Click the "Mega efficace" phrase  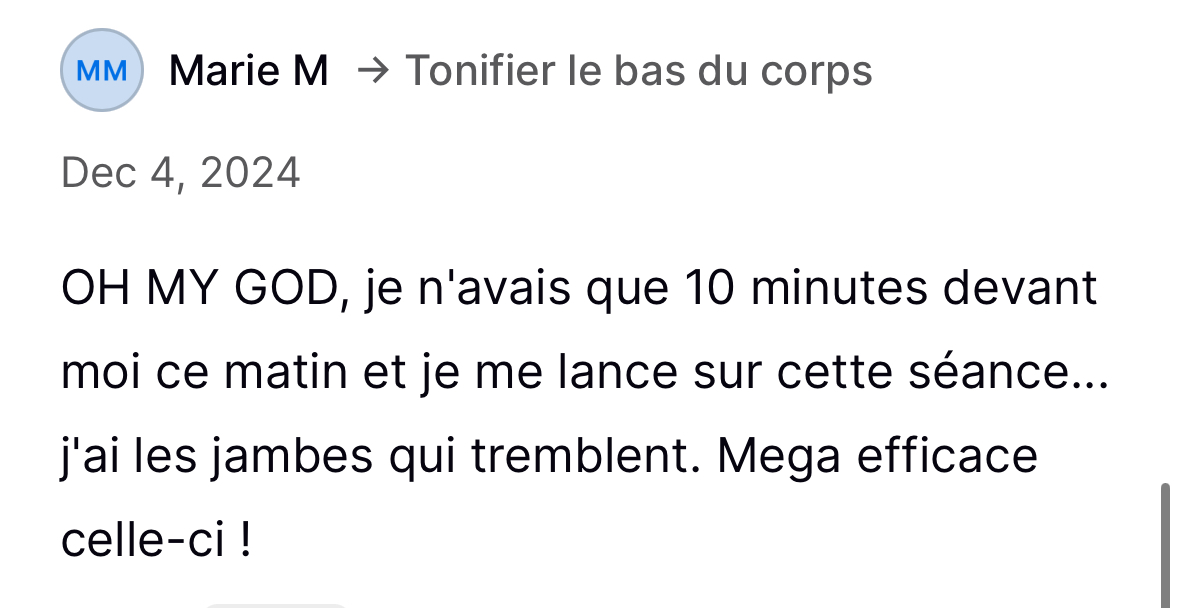(x=878, y=458)
